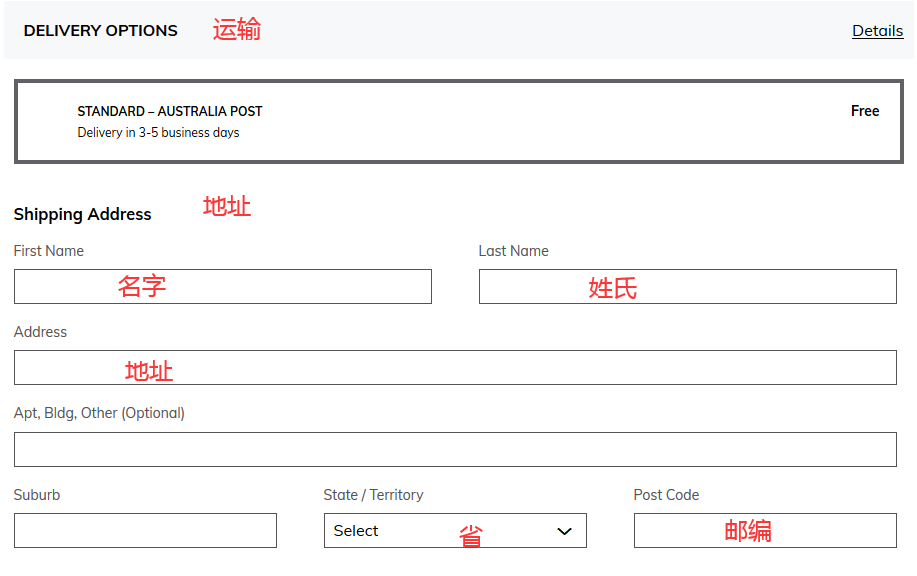The height and width of the screenshot is (576, 917).
Task: Click the Delivery in 3-5 business days text
Action: 158,132
